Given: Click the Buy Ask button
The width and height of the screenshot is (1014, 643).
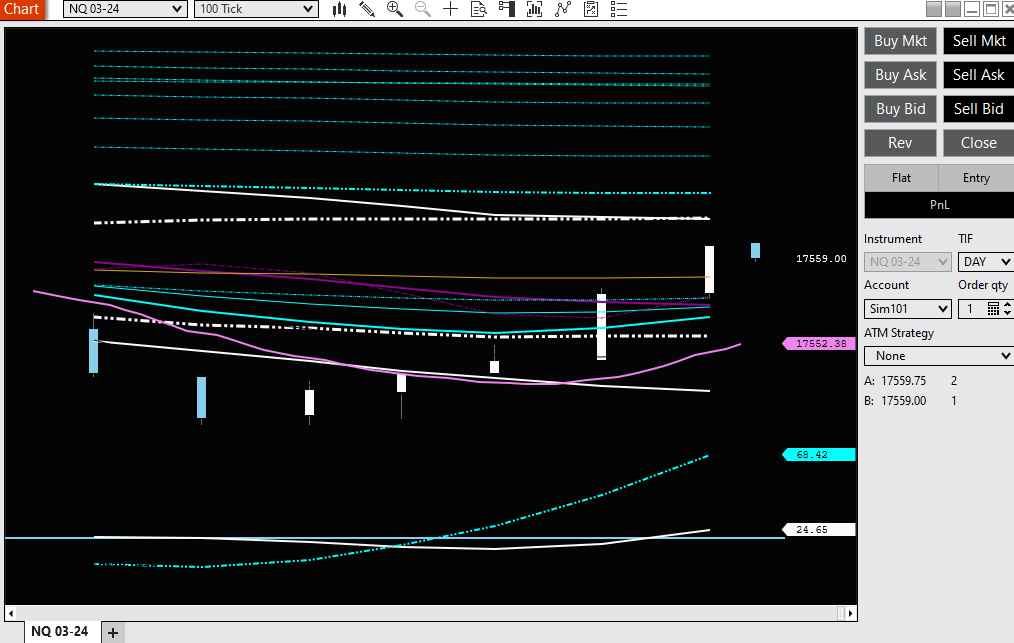Looking at the screenshot, I should pos(900,75).
